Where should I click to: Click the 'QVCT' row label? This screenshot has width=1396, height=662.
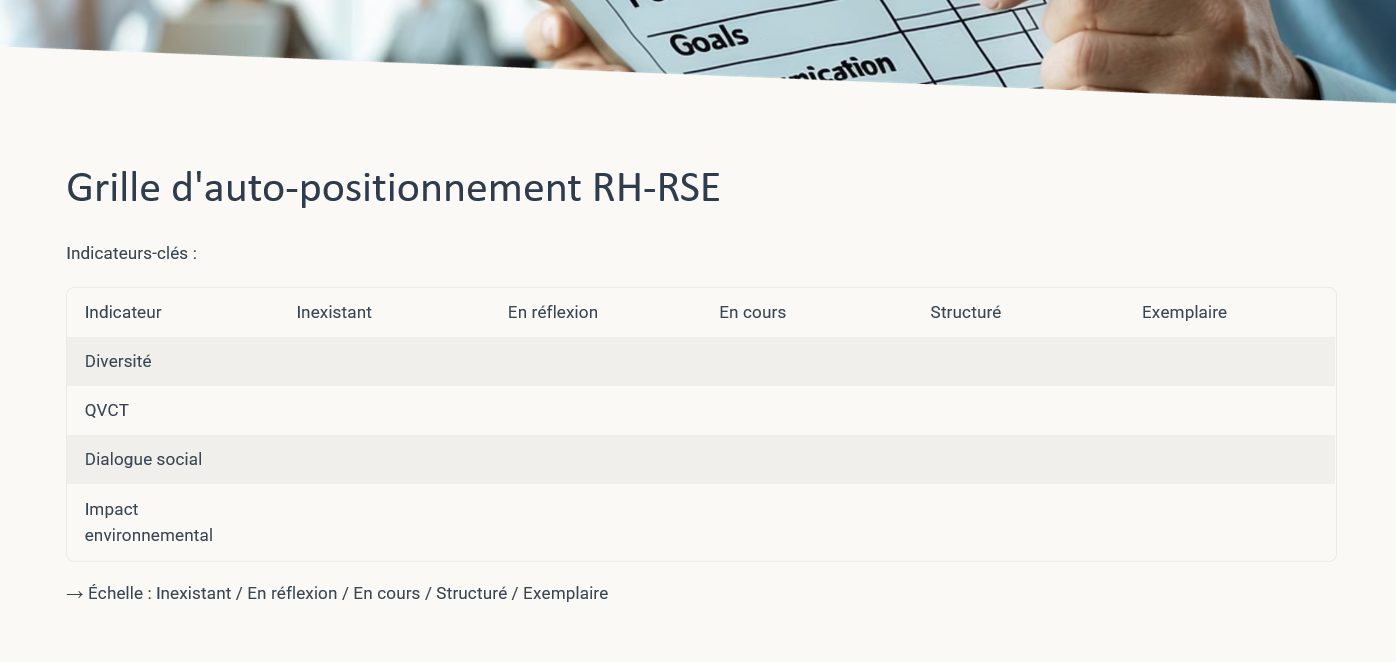pyautogui.click(x=107, y=410)
